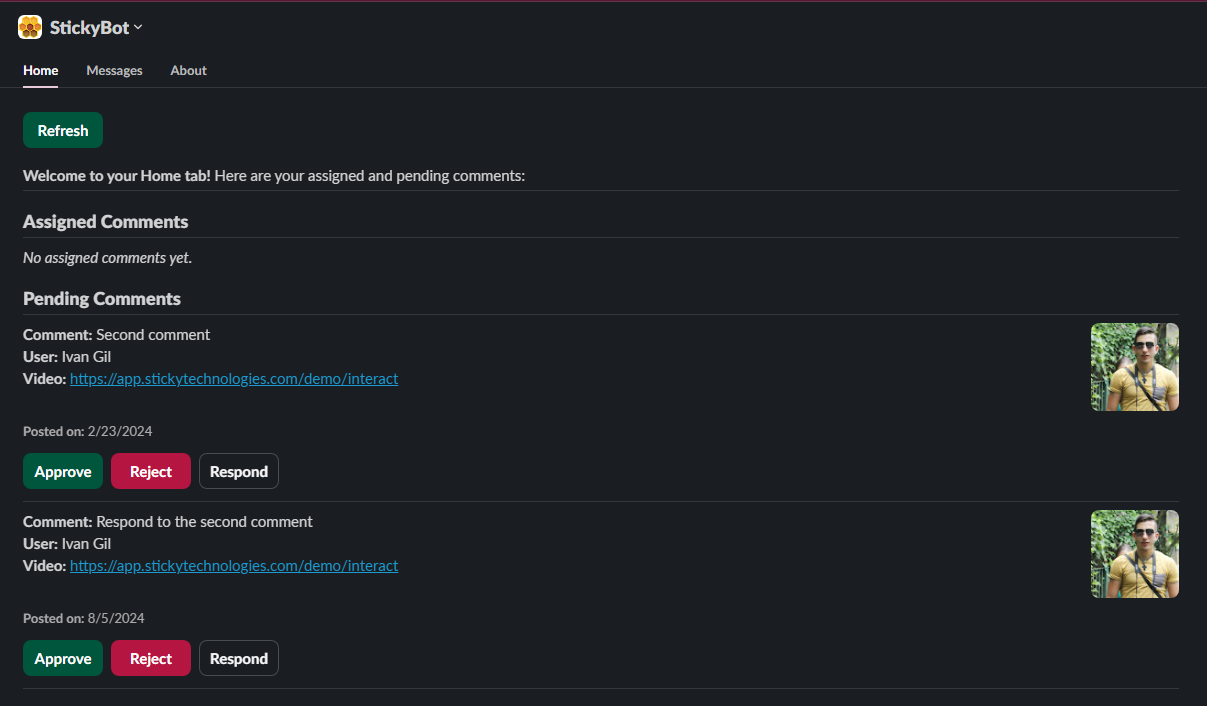The height and width of the screenshot is (706, 1207).
Task: Open the video link under "Second comment"
Action: [x=234, y=379]
